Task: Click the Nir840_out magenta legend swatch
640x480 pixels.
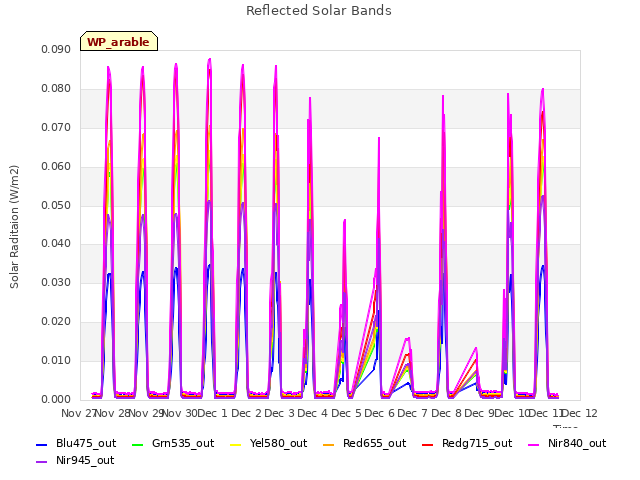Action: [x=534, y=444]
